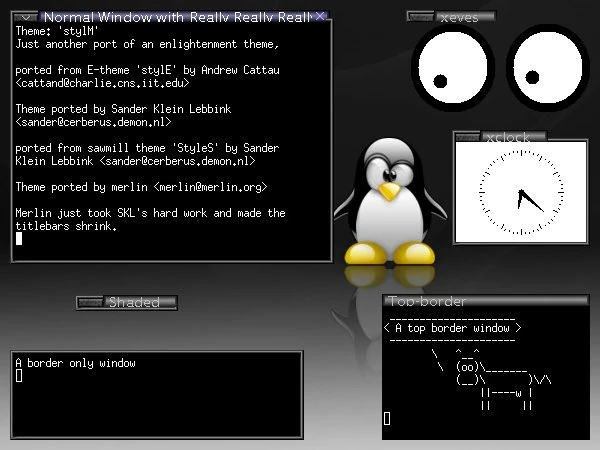Click the line 'Klein Lebbink <sander@cerberus.demon.nl>'
Image resolution: width=600 pixels, height=450 pixels.
pos(135,161)
